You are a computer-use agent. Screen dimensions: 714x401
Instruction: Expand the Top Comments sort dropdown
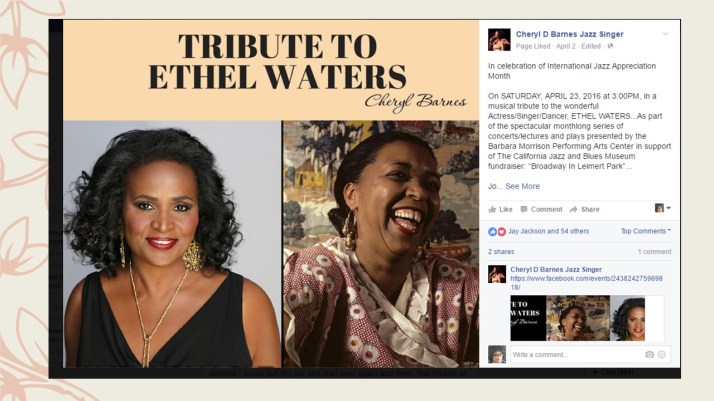[645, 231]
